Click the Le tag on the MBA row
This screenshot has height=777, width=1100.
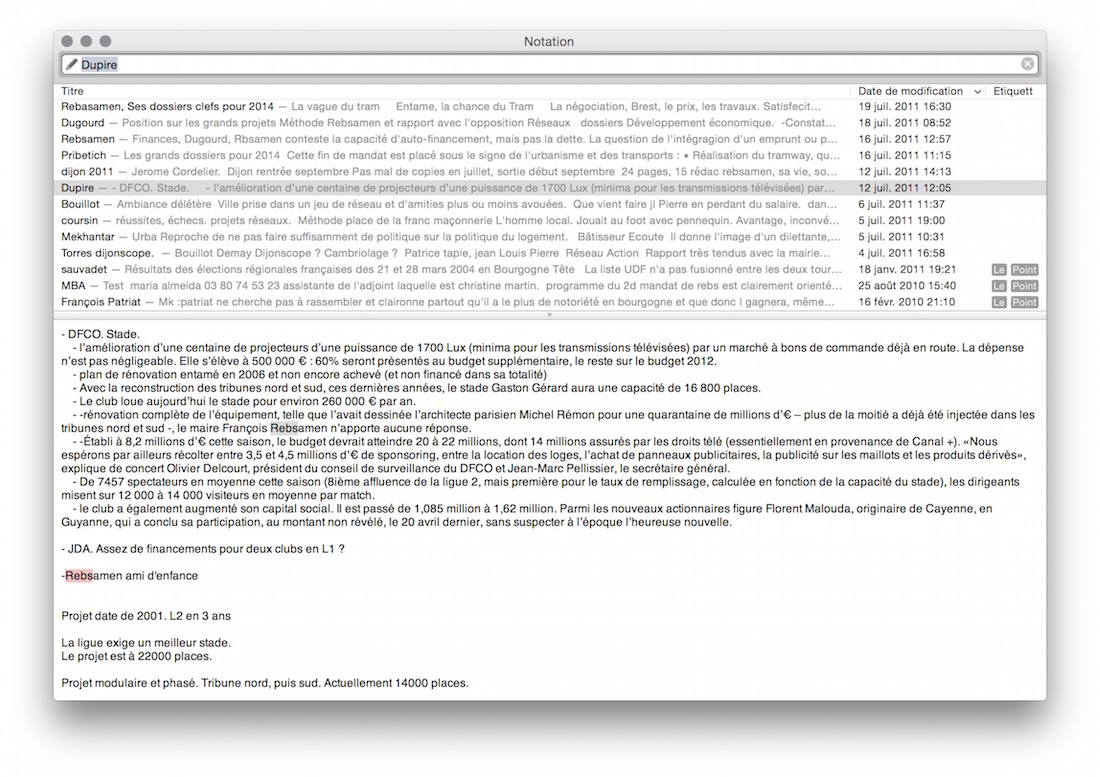coord(999,286)
